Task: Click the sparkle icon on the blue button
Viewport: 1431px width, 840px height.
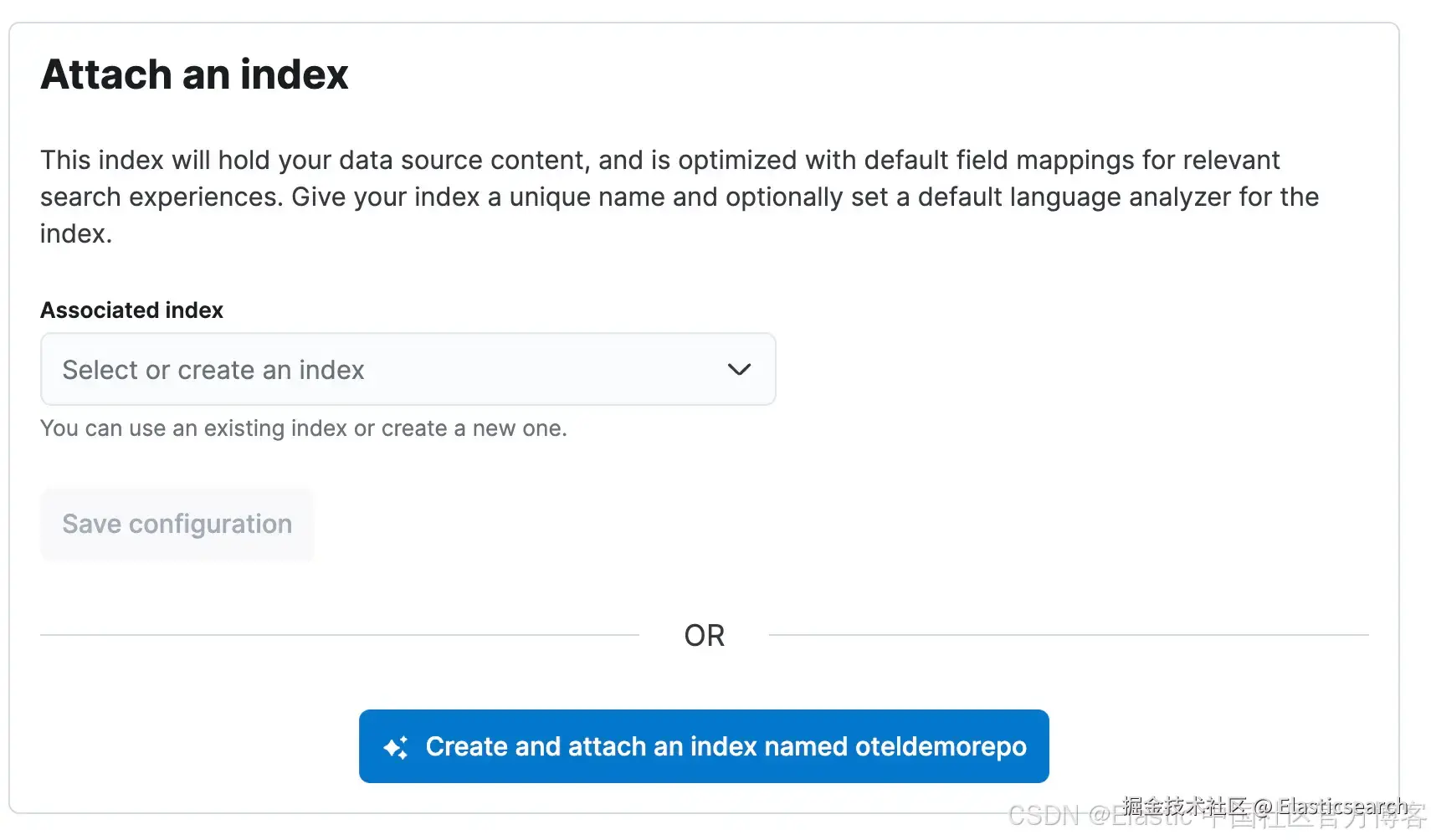Action: pyautogui.click(x=396, y=747)
